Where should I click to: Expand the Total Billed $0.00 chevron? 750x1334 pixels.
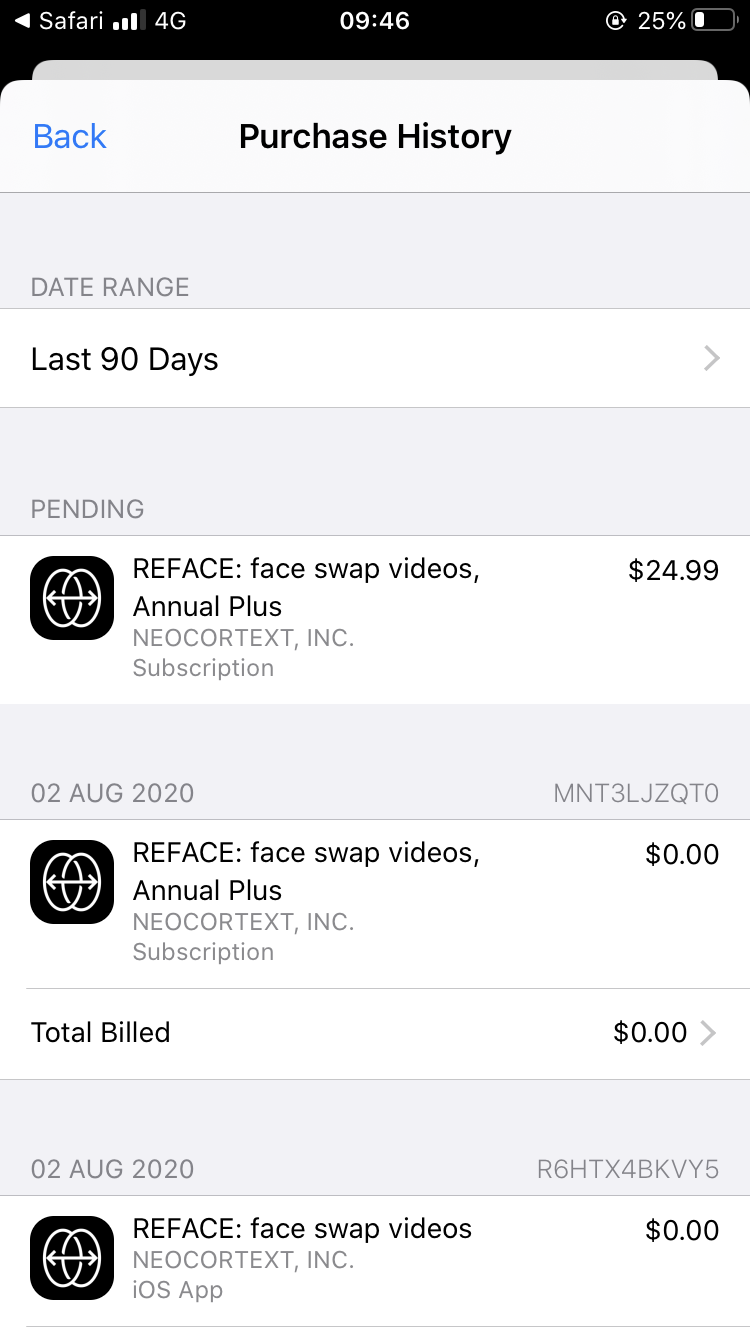[x=708, y=1033]
